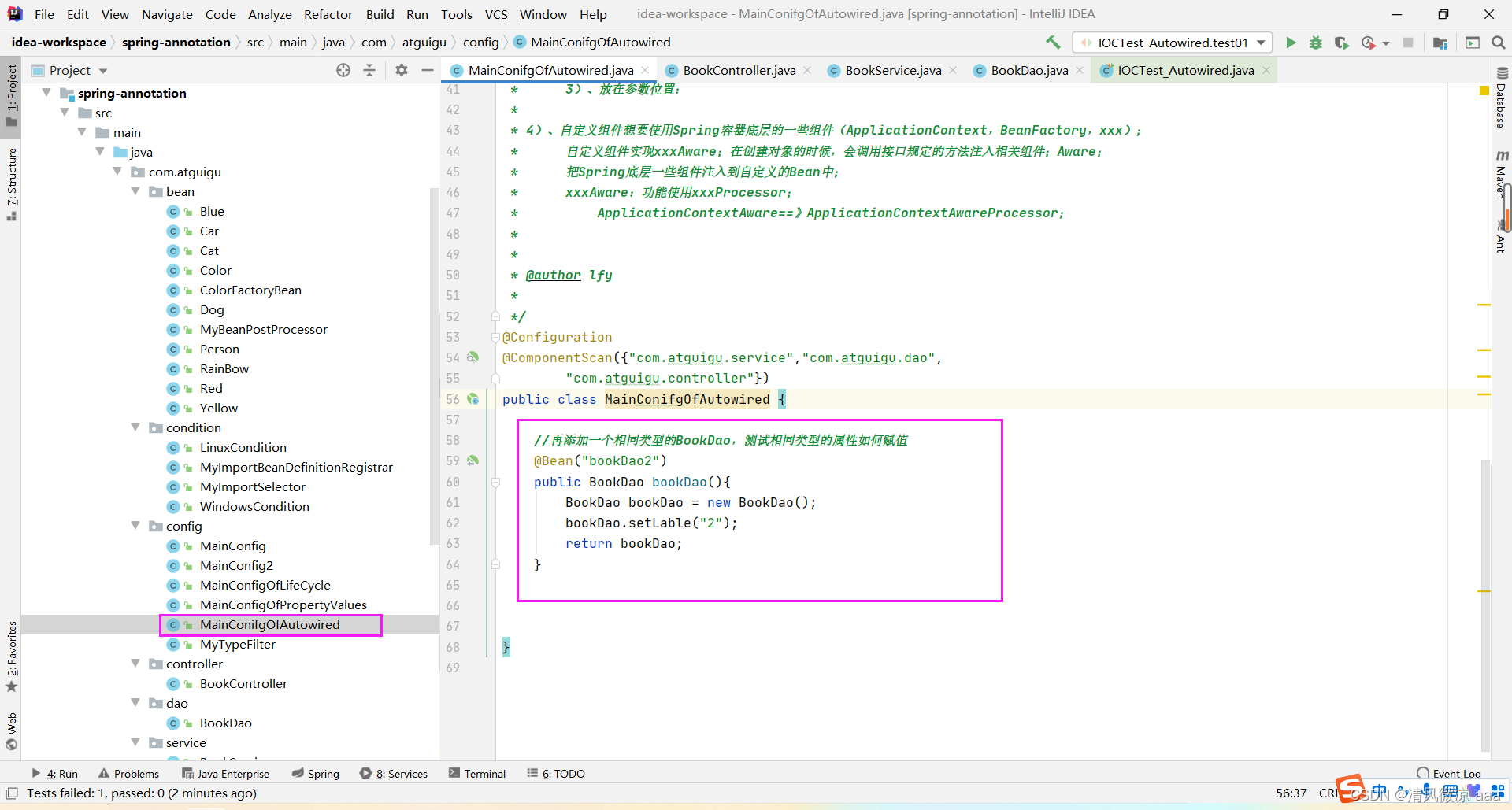The image size is (1512, 810).
Task: Open Project Structure icon in toolbar
Action: click(1440, 43)
